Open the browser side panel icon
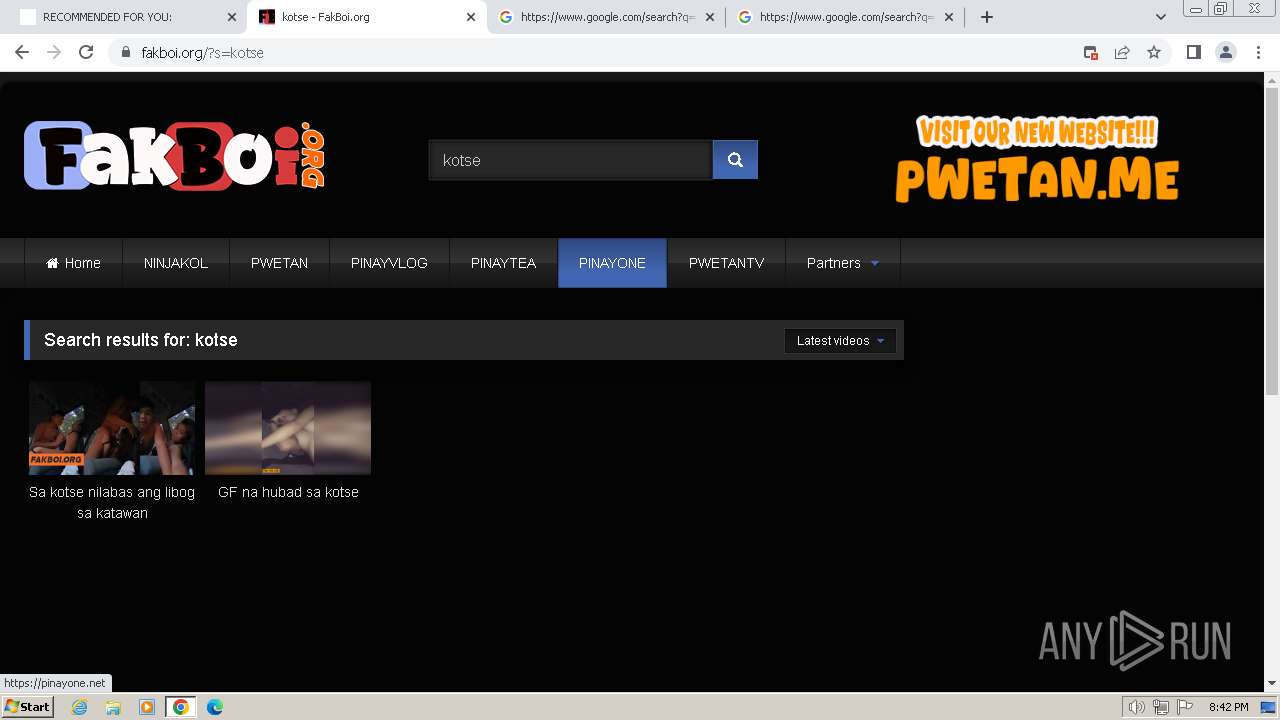 tap(1193, 52)
